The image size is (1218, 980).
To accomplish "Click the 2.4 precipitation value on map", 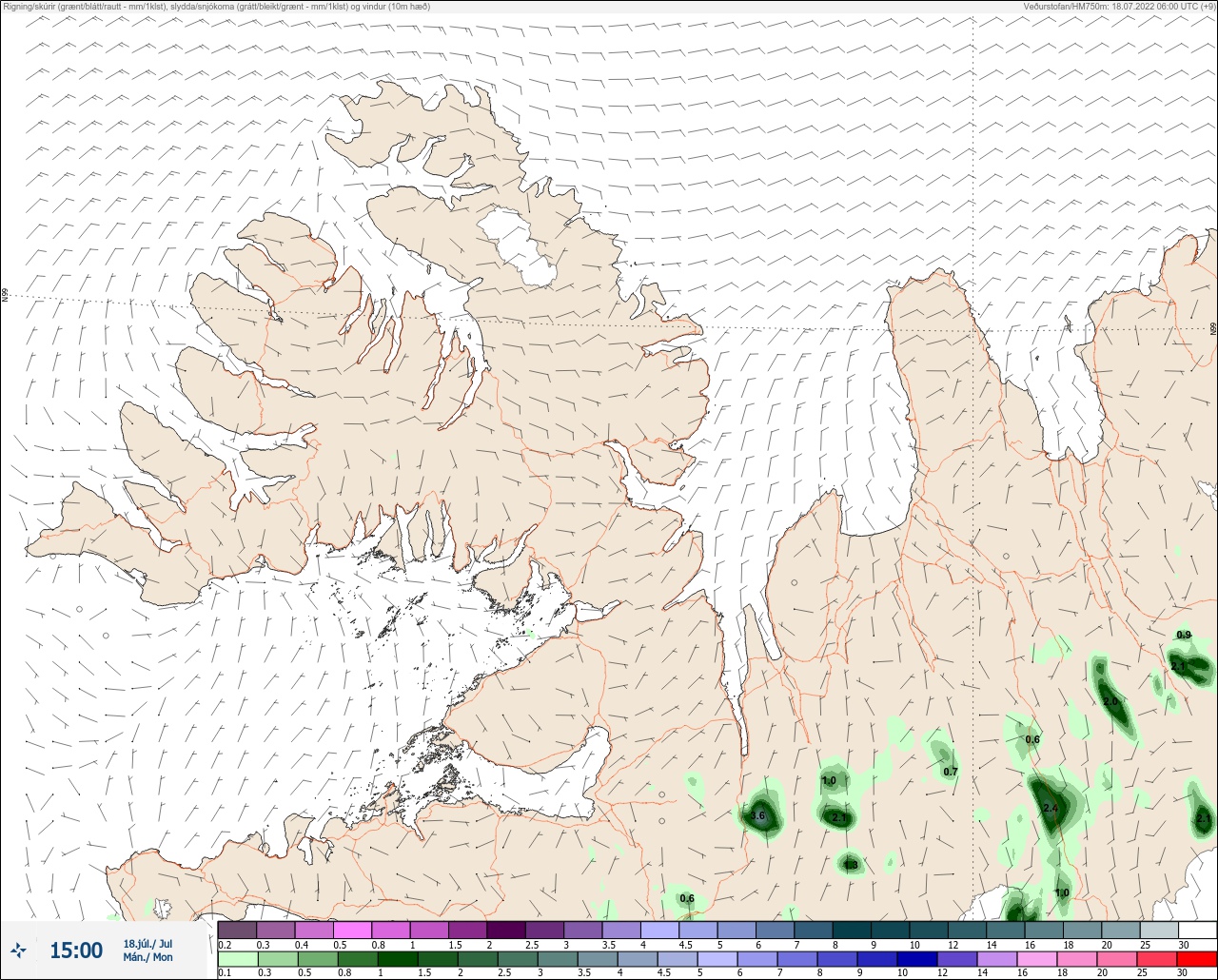I will (1051, 809).
